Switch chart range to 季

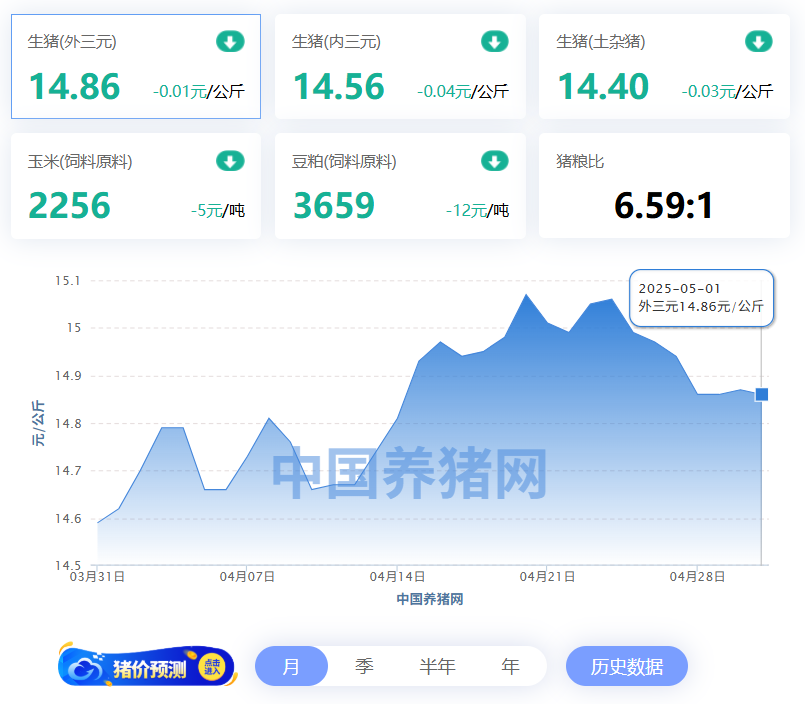tap(364, 666)
